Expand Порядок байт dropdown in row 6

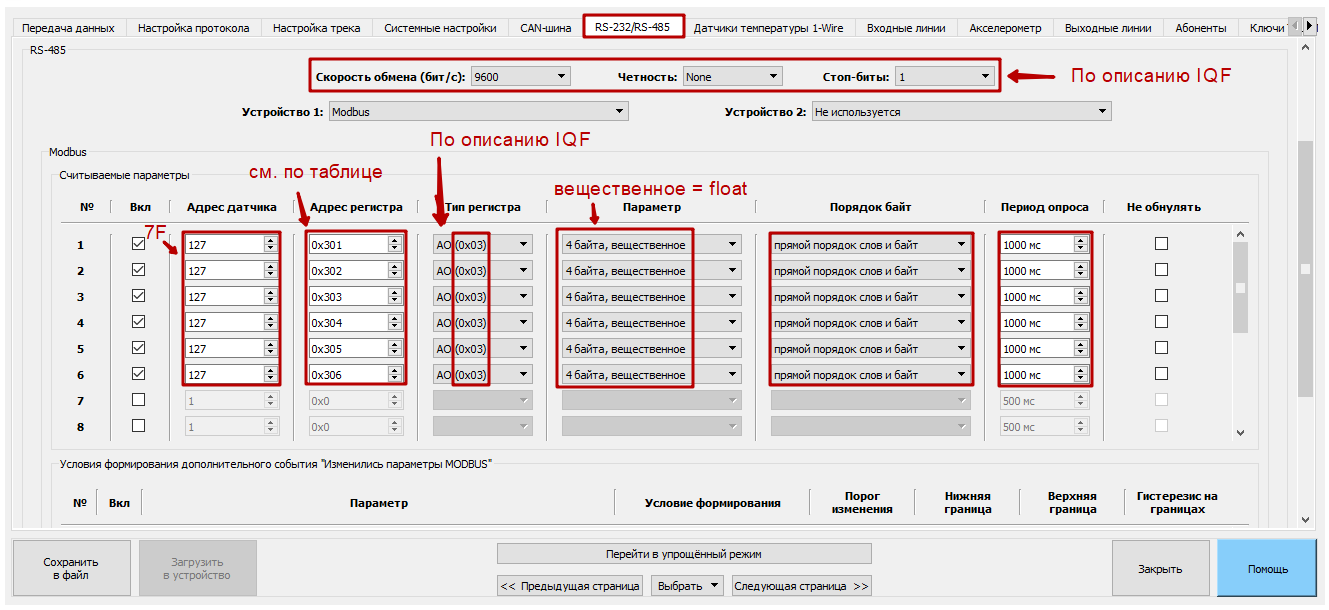click(870, 375)
